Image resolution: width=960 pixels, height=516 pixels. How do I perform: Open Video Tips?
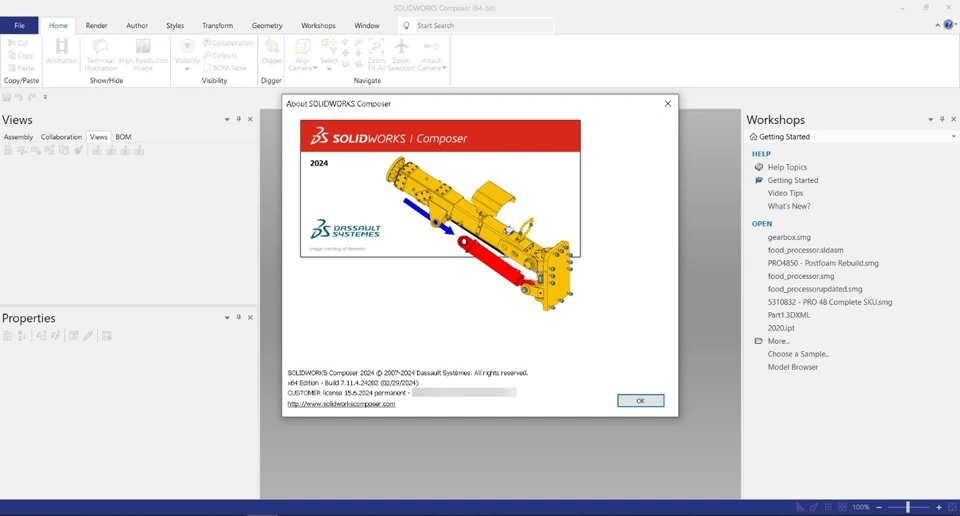[786, 193]
